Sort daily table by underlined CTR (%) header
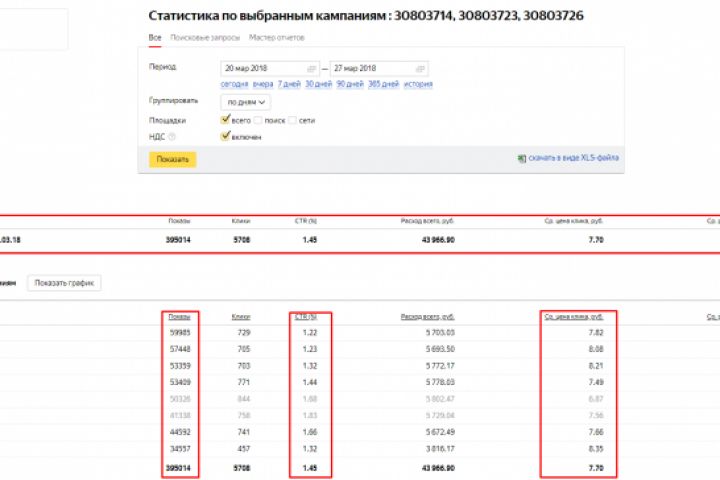The image size is (720, 480). coord(305,317)
